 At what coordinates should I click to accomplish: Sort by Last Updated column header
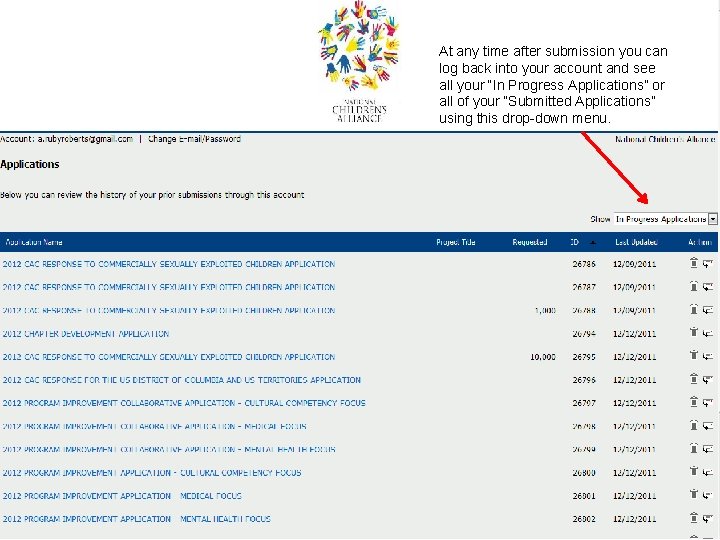tap(636, 242)
